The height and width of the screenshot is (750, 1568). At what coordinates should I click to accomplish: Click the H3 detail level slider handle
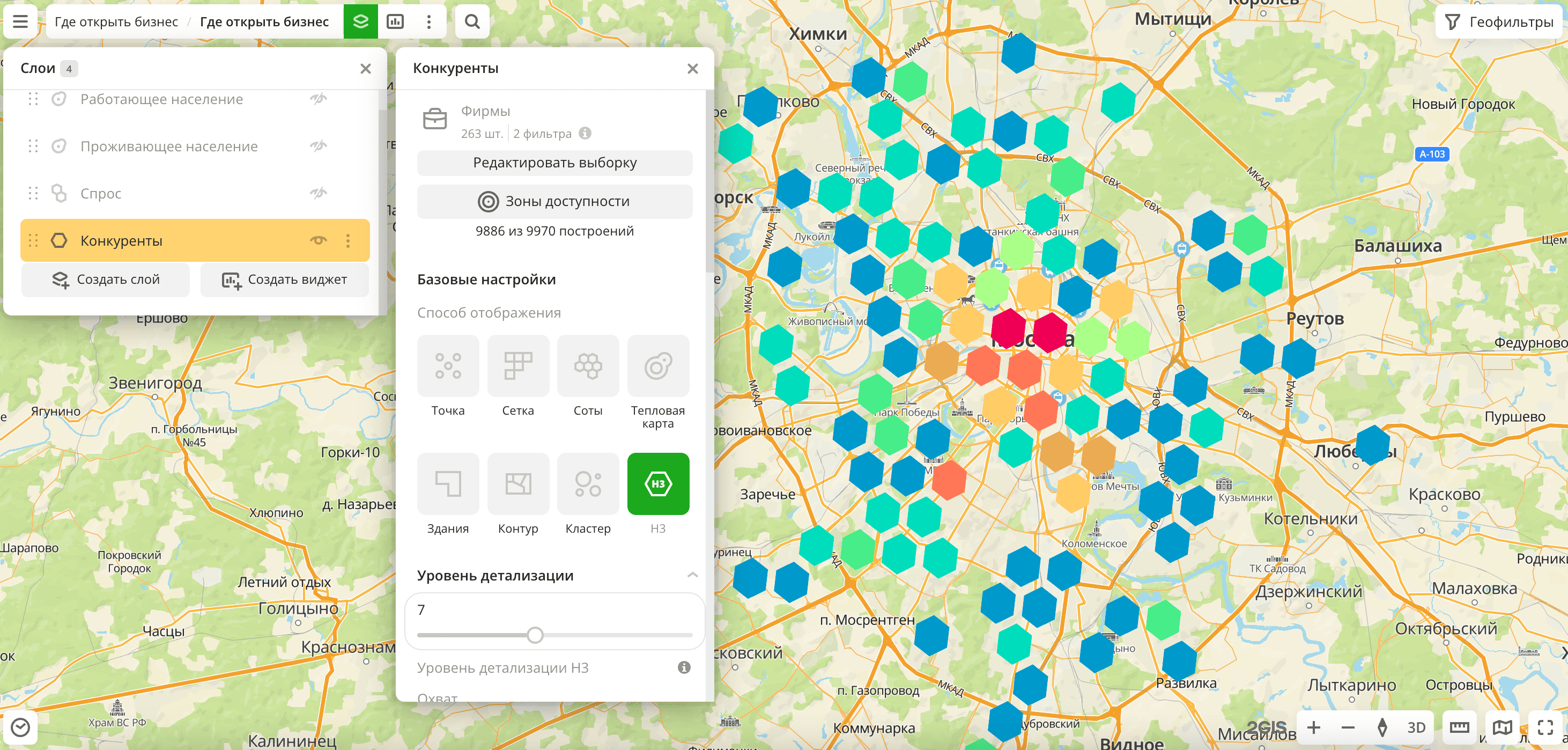[x=535, y=636]
